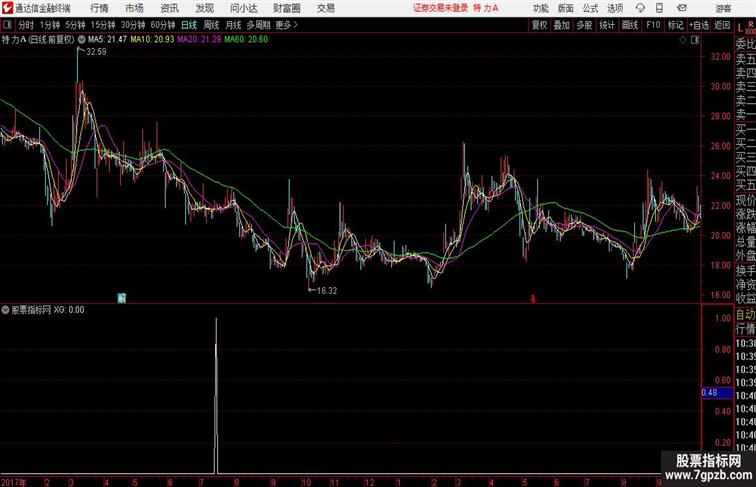Click the cyan event marker at chart bottom
The width and height of the screenshot is (756, 487).
pyautogui.click(x=122, y=298)
